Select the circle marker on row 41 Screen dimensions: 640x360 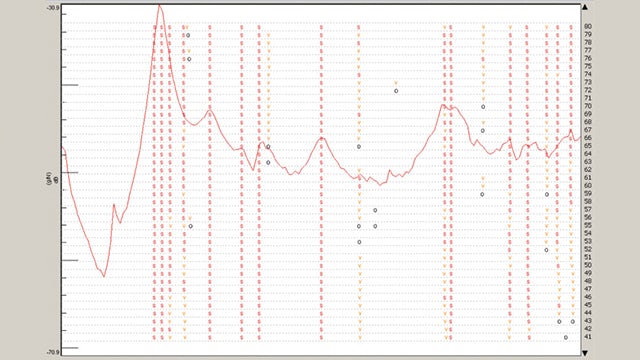(566, 338)
